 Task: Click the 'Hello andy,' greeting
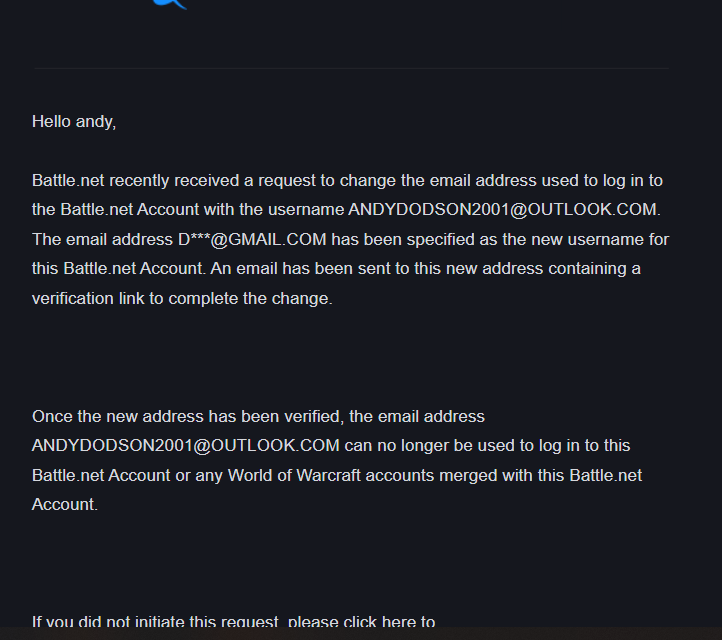[74, 122]
